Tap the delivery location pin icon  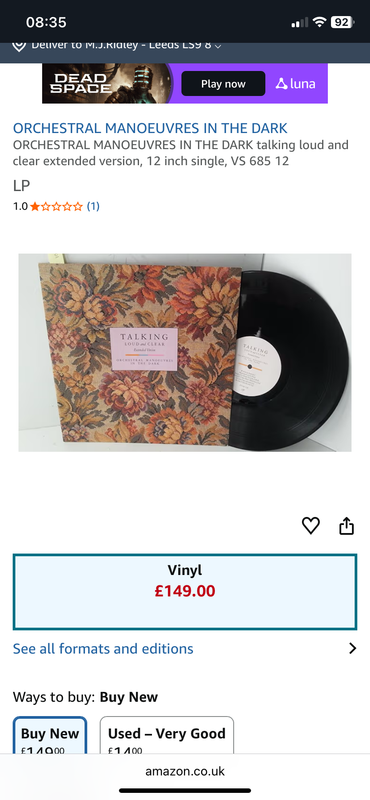[x=19, y=45]
